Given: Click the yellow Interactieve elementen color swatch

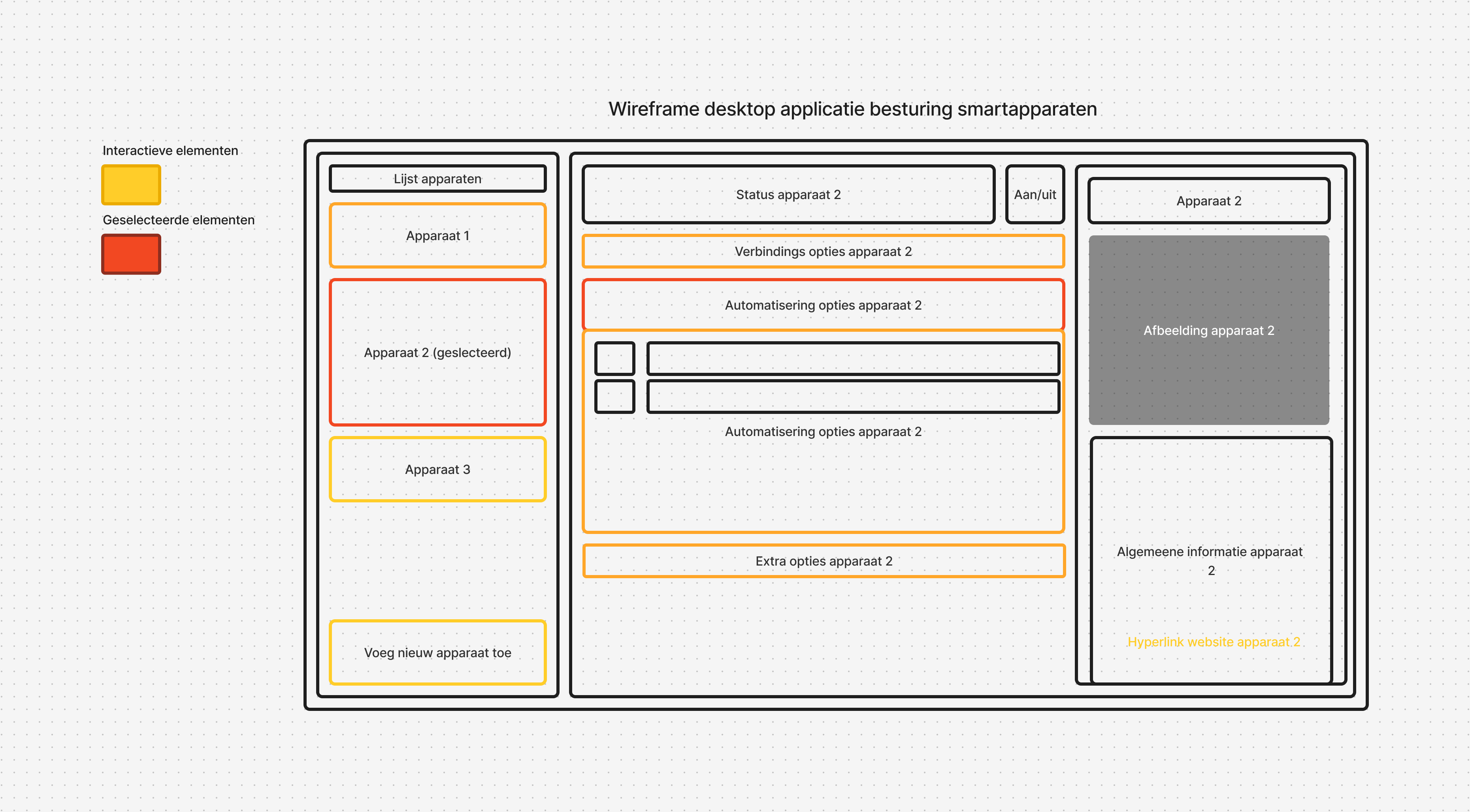Looking at the screenshot, I should (x=131, y=185).
